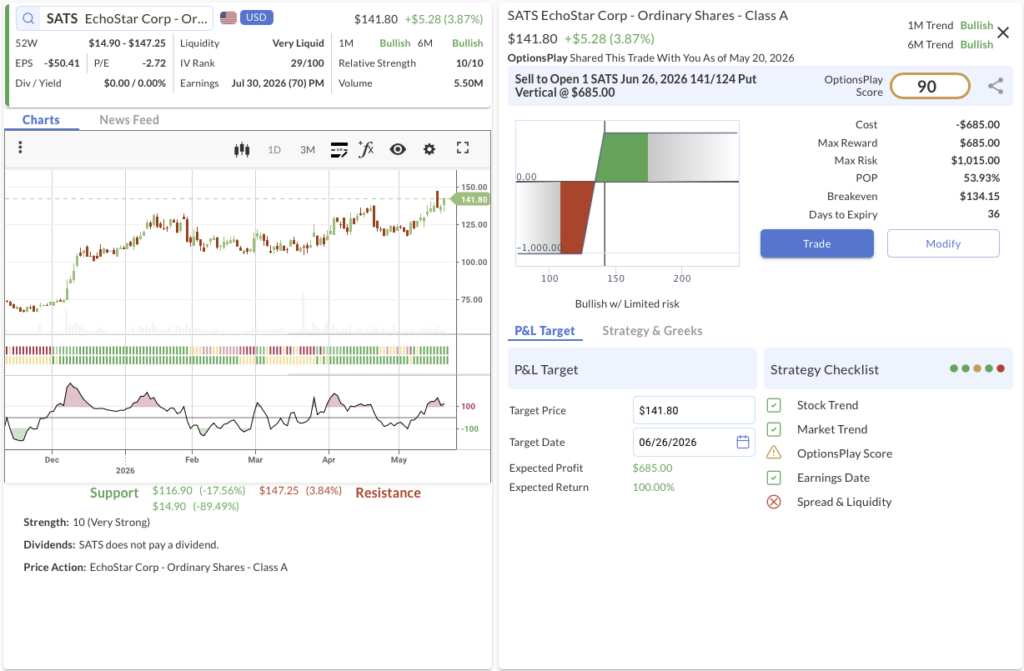This screenshot has height=671, width=1024.
Task: Click the search magnifier icon beside SATS
Action: click(x=28, y=19)
